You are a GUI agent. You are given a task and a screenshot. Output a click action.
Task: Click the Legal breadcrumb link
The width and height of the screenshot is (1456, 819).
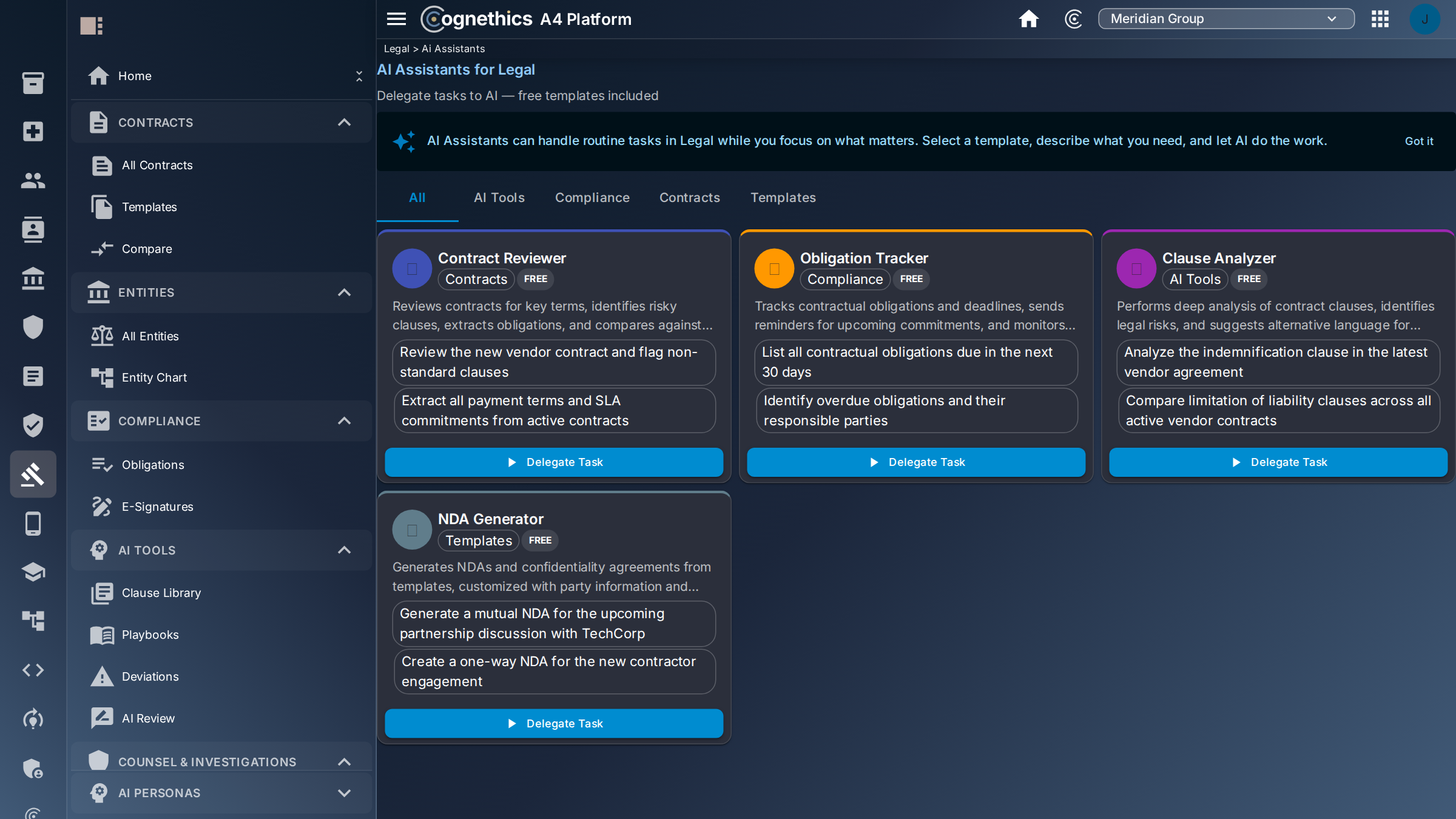[396, 49]
